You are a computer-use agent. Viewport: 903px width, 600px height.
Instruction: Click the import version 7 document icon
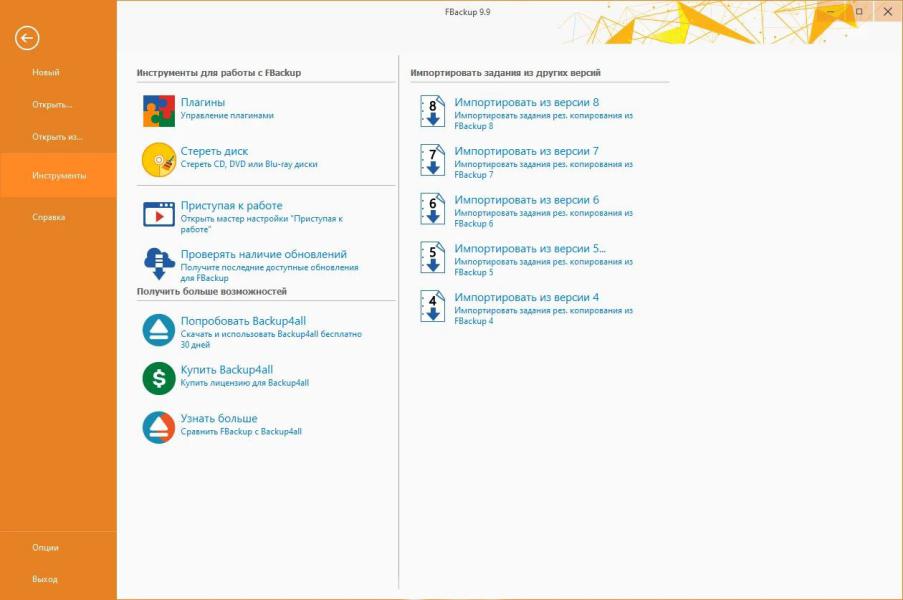coord(432,160)
